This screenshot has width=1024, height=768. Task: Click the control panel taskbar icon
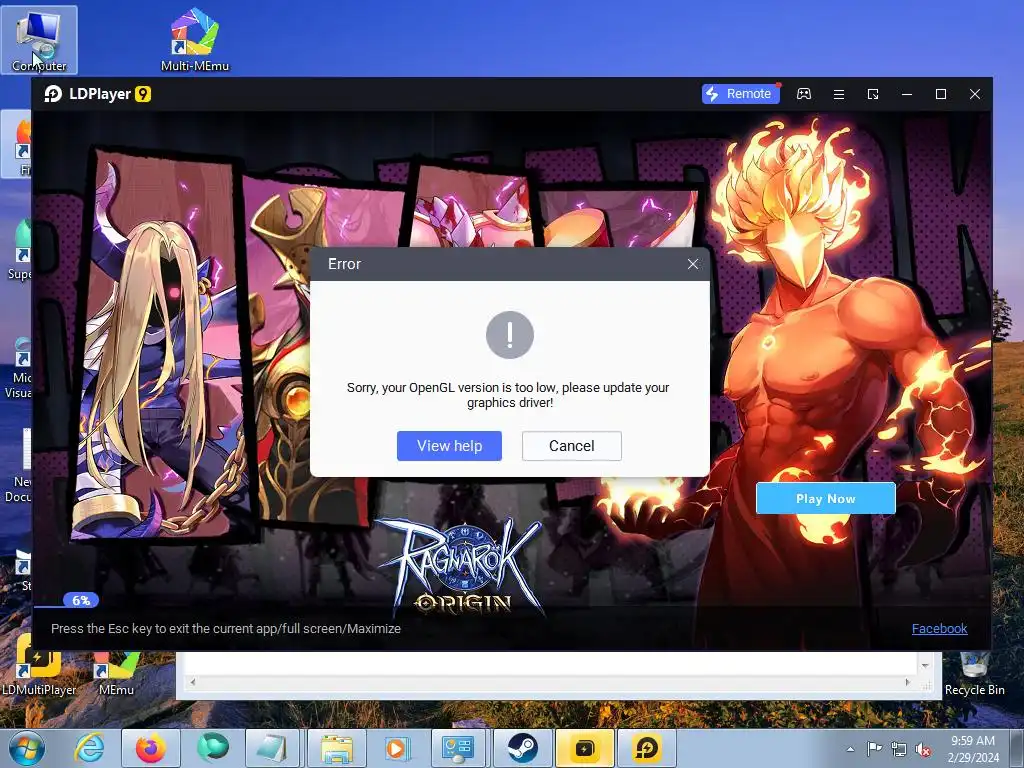tap(460, 748)
